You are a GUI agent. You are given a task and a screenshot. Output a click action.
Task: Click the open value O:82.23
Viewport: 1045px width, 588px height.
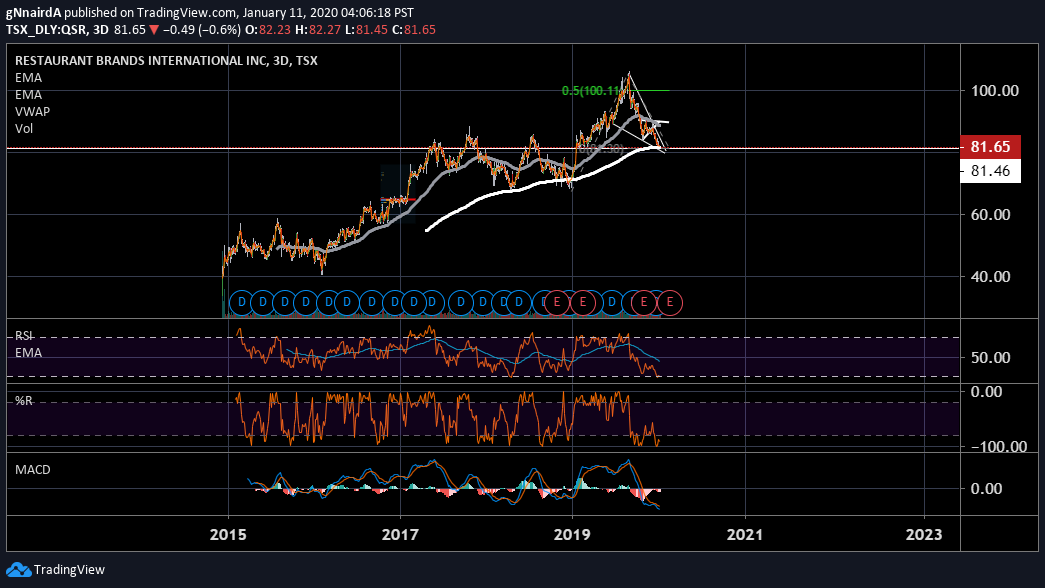pyautogui.click(x=268, y=30)
